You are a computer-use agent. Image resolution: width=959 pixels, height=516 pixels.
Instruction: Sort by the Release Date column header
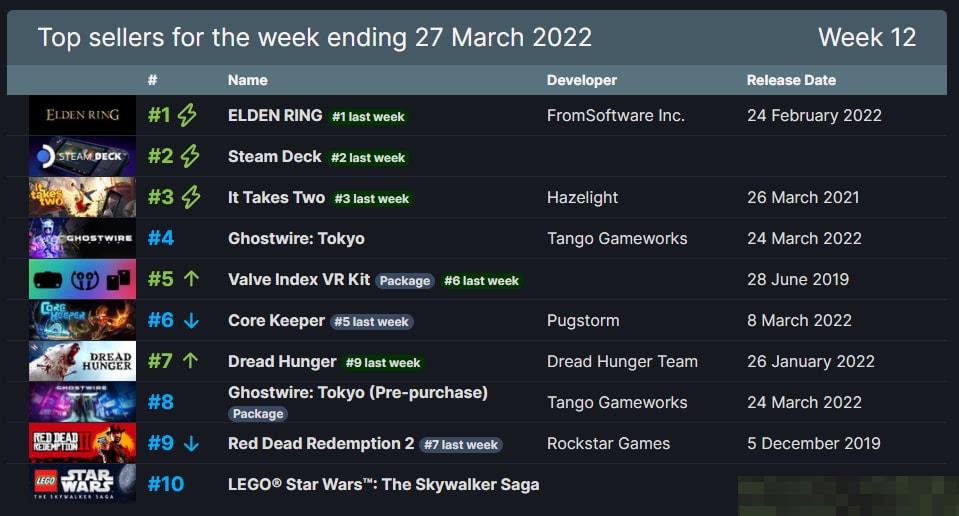click(791, 80)
